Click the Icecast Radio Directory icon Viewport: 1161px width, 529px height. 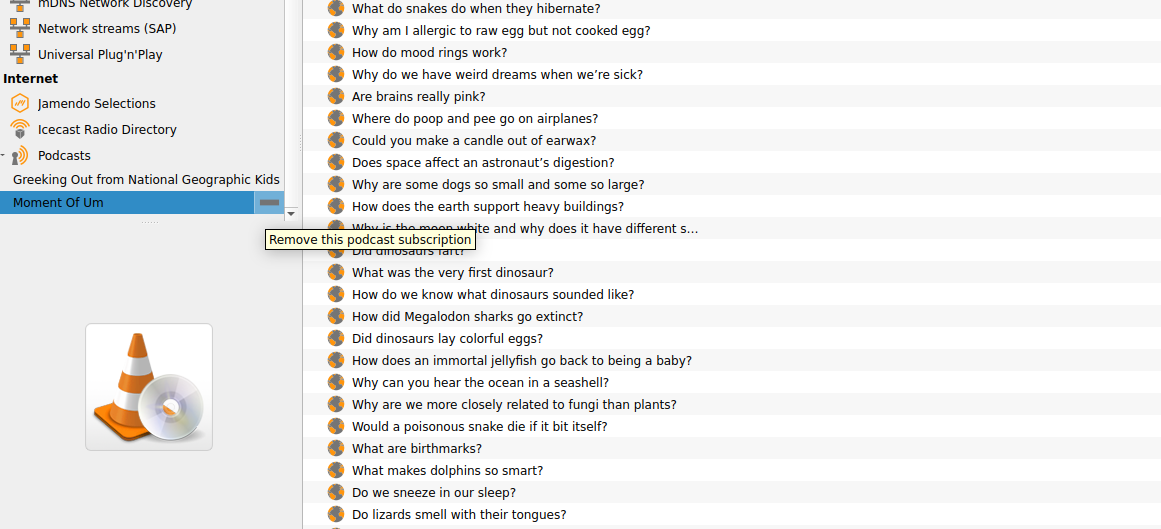20,130
